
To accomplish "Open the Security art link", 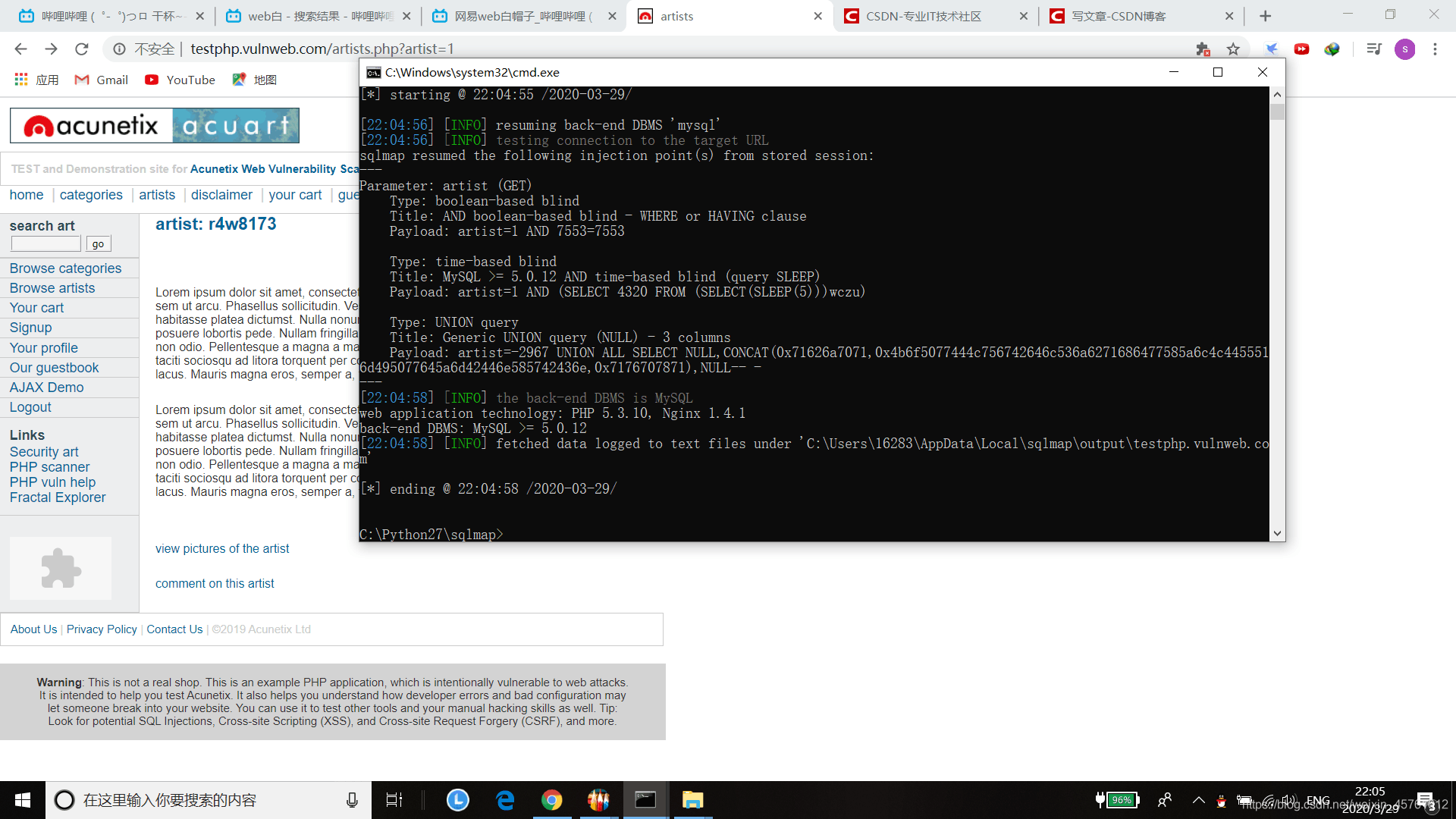I will click(44, 452).
